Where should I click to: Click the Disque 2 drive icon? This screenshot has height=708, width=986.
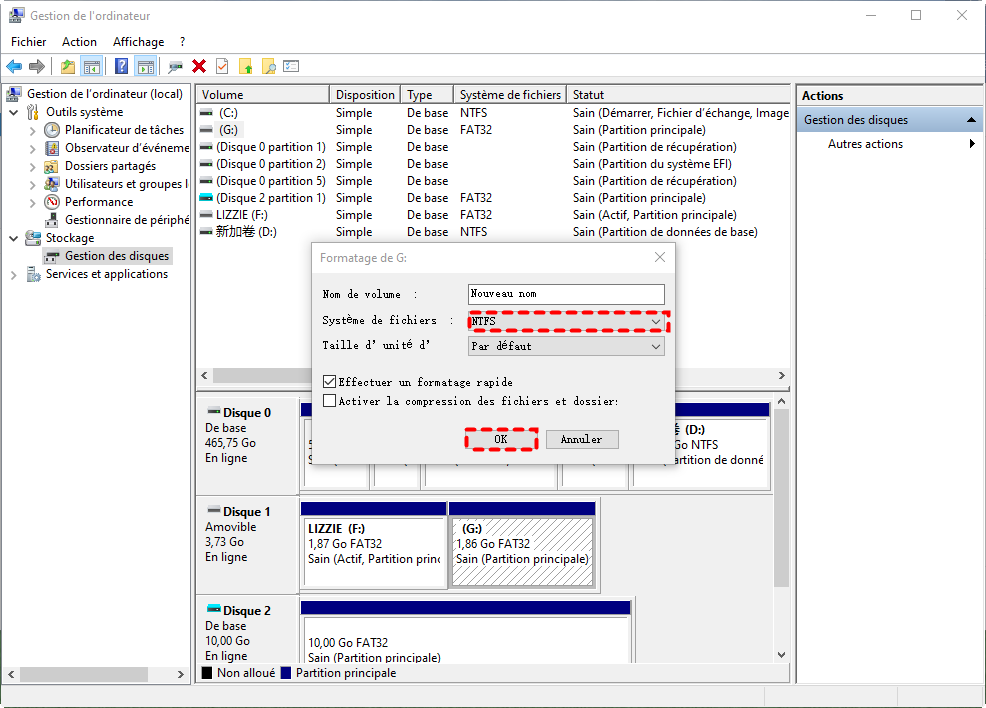coord(214,609)
